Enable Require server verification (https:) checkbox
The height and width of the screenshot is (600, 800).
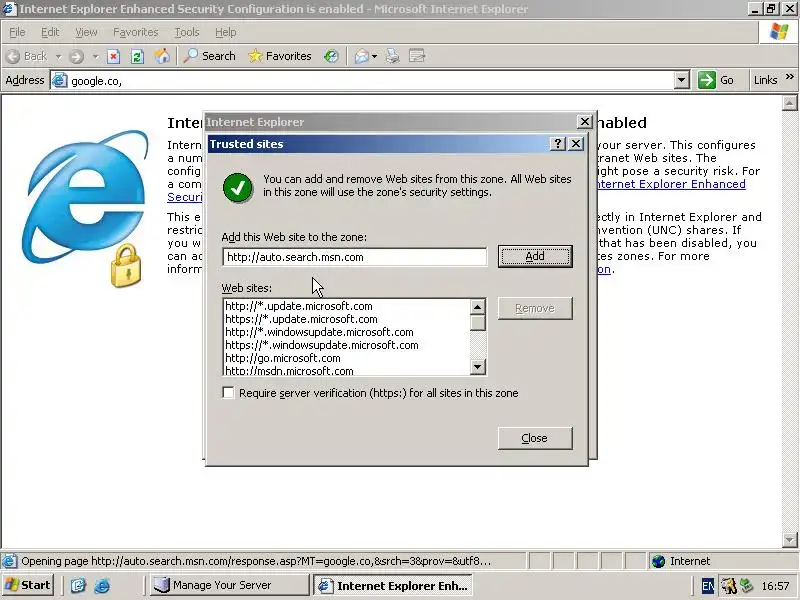point(228,393)
